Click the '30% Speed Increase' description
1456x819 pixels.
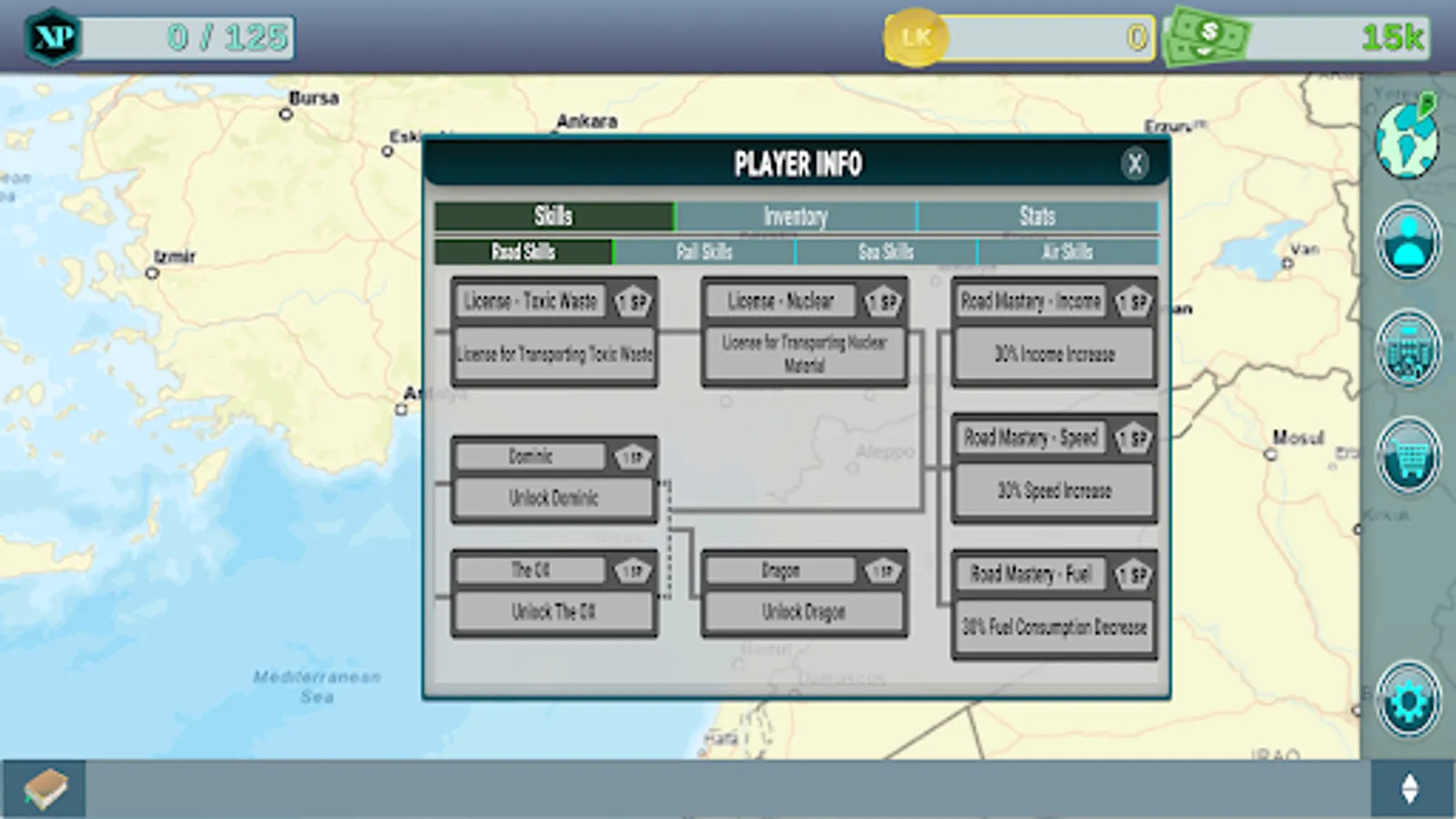[1055, 491]
